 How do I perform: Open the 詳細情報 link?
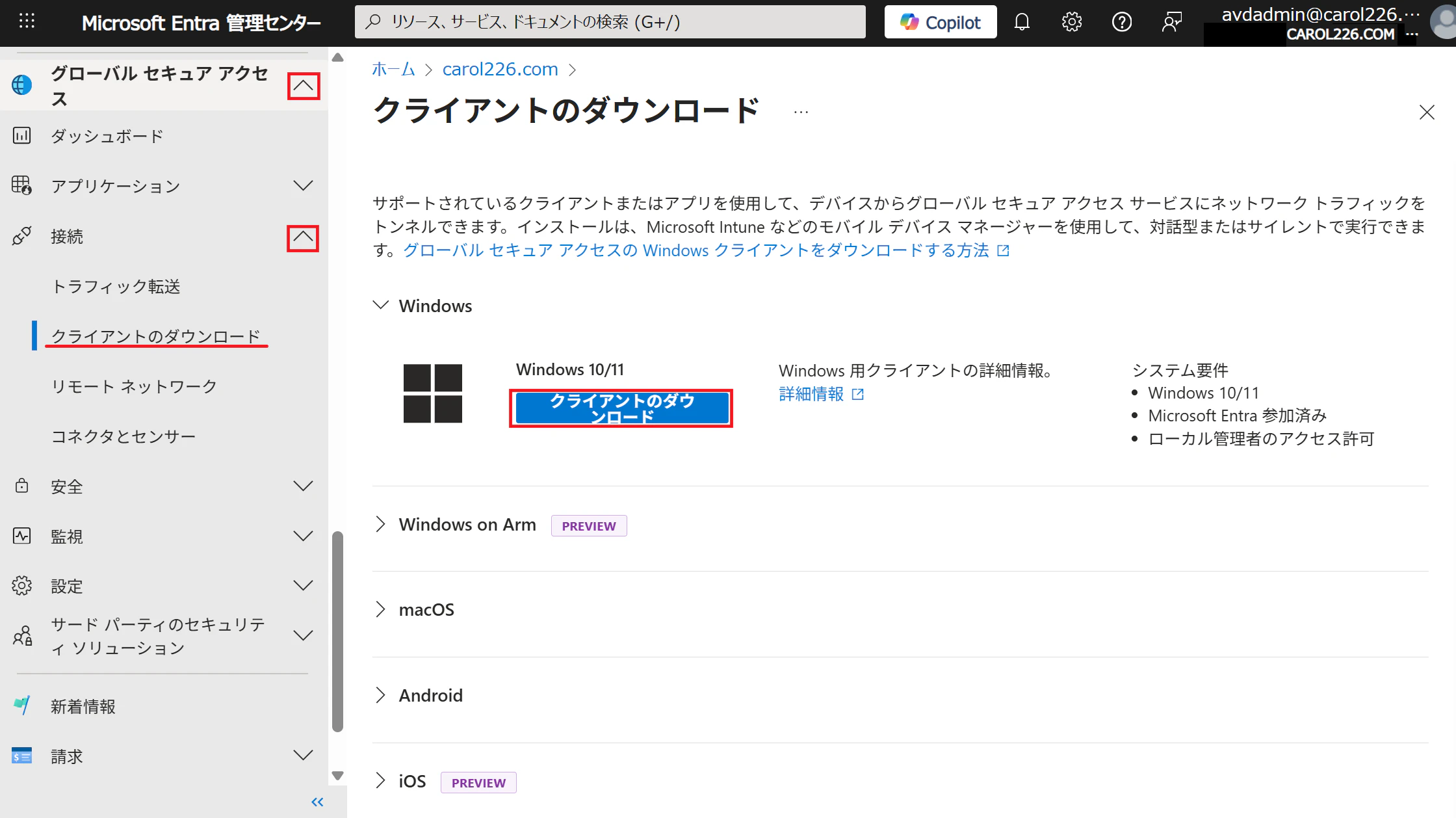(x=821, y=394)
